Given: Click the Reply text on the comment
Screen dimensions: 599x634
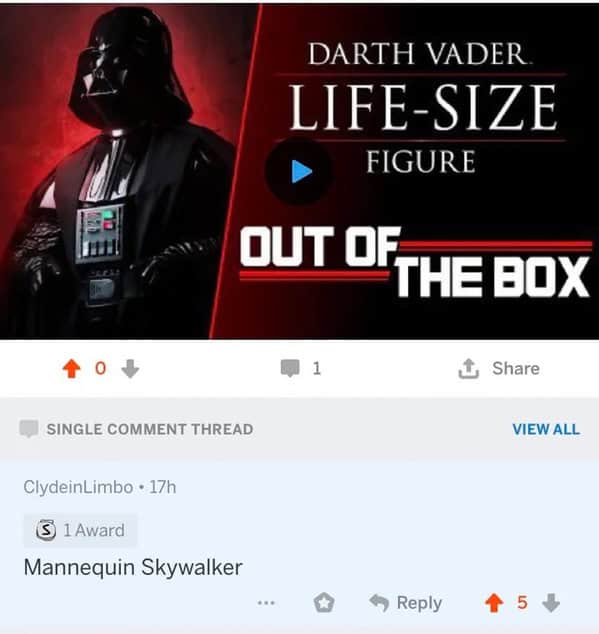Looking at the screenshot, I should point(419,603).
